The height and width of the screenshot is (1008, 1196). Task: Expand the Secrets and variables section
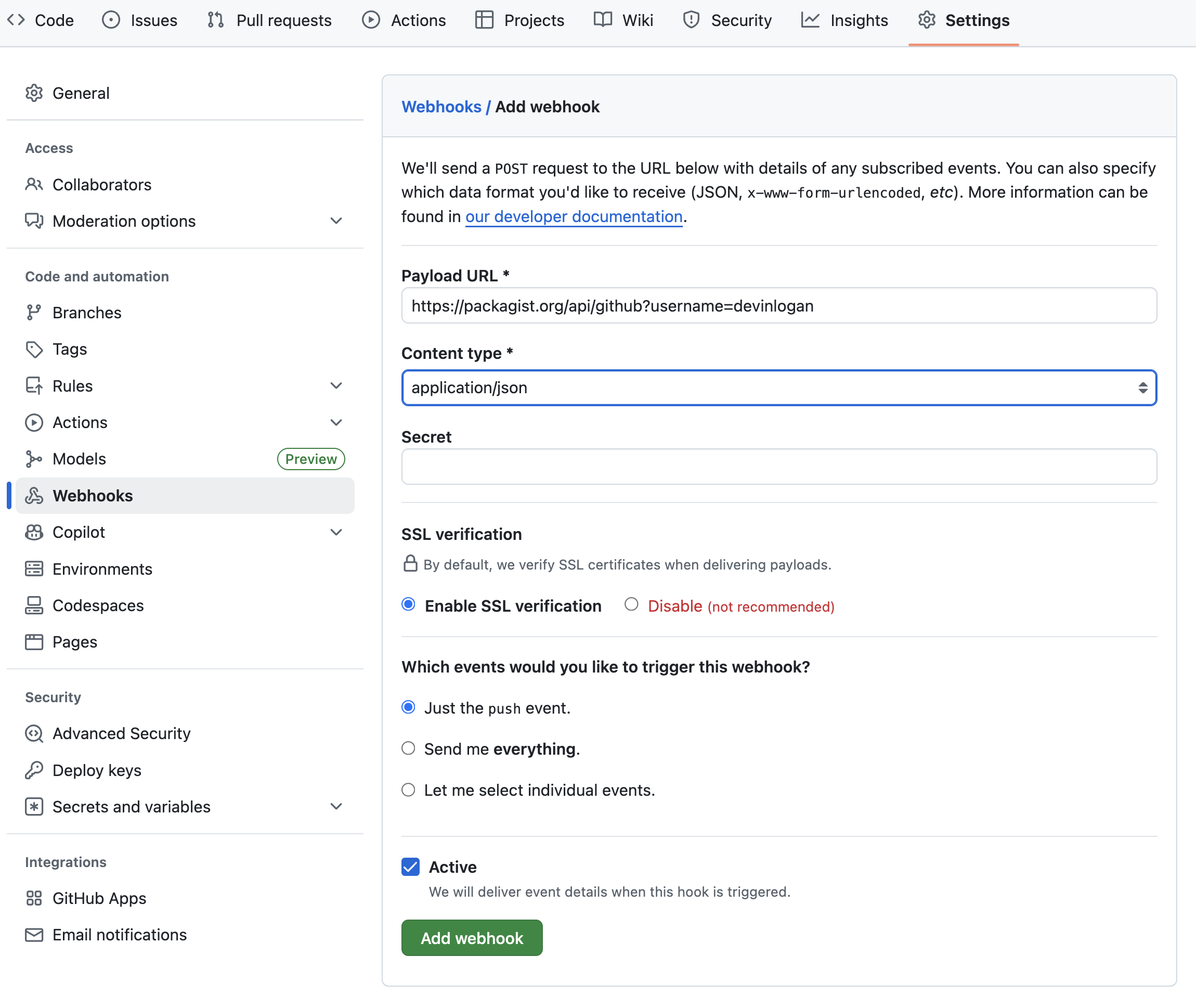336,806
